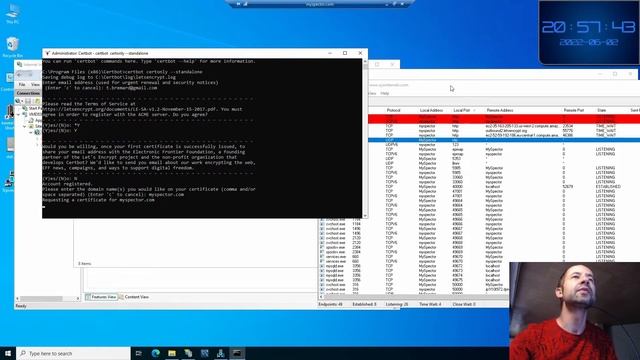Sort TCPView list by Remote Port column

tap(574, 110)
